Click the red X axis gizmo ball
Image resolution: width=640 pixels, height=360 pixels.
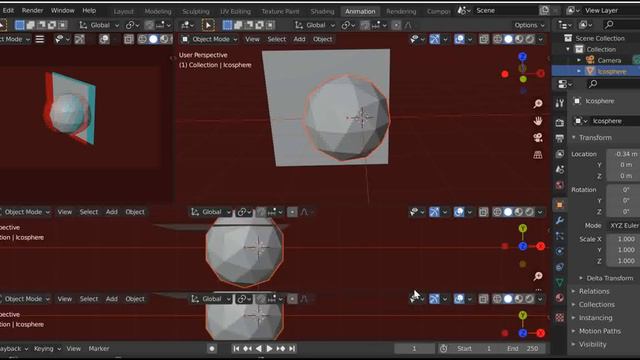point(541,73)
